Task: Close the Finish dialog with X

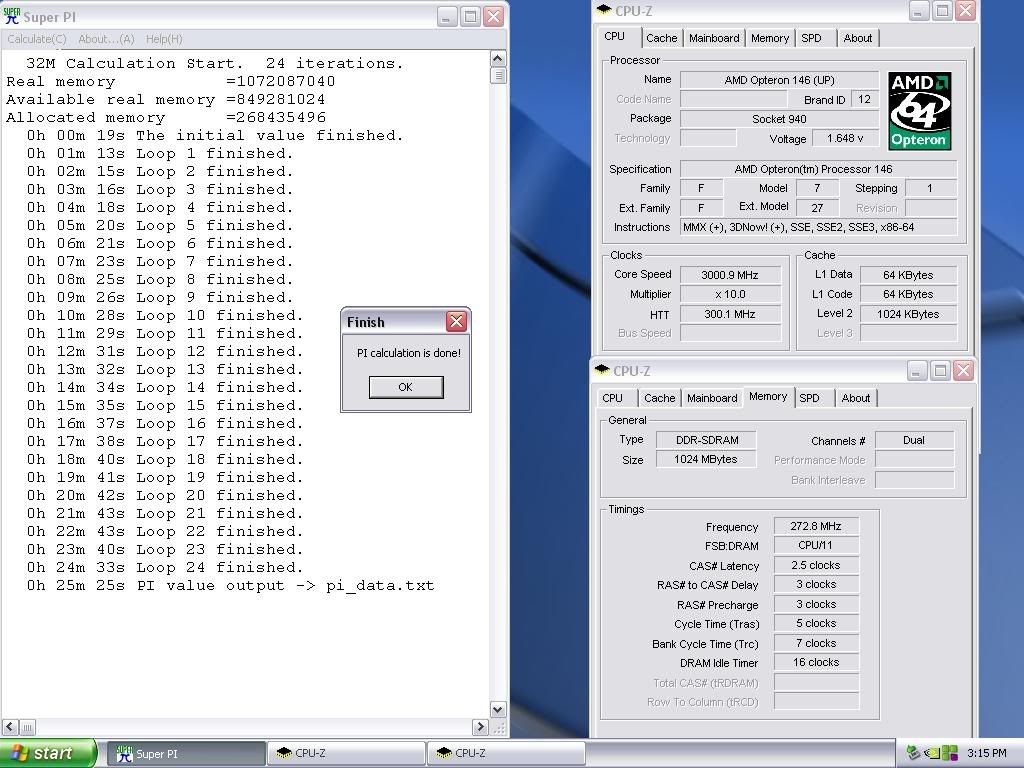Action: coord(456,321)
